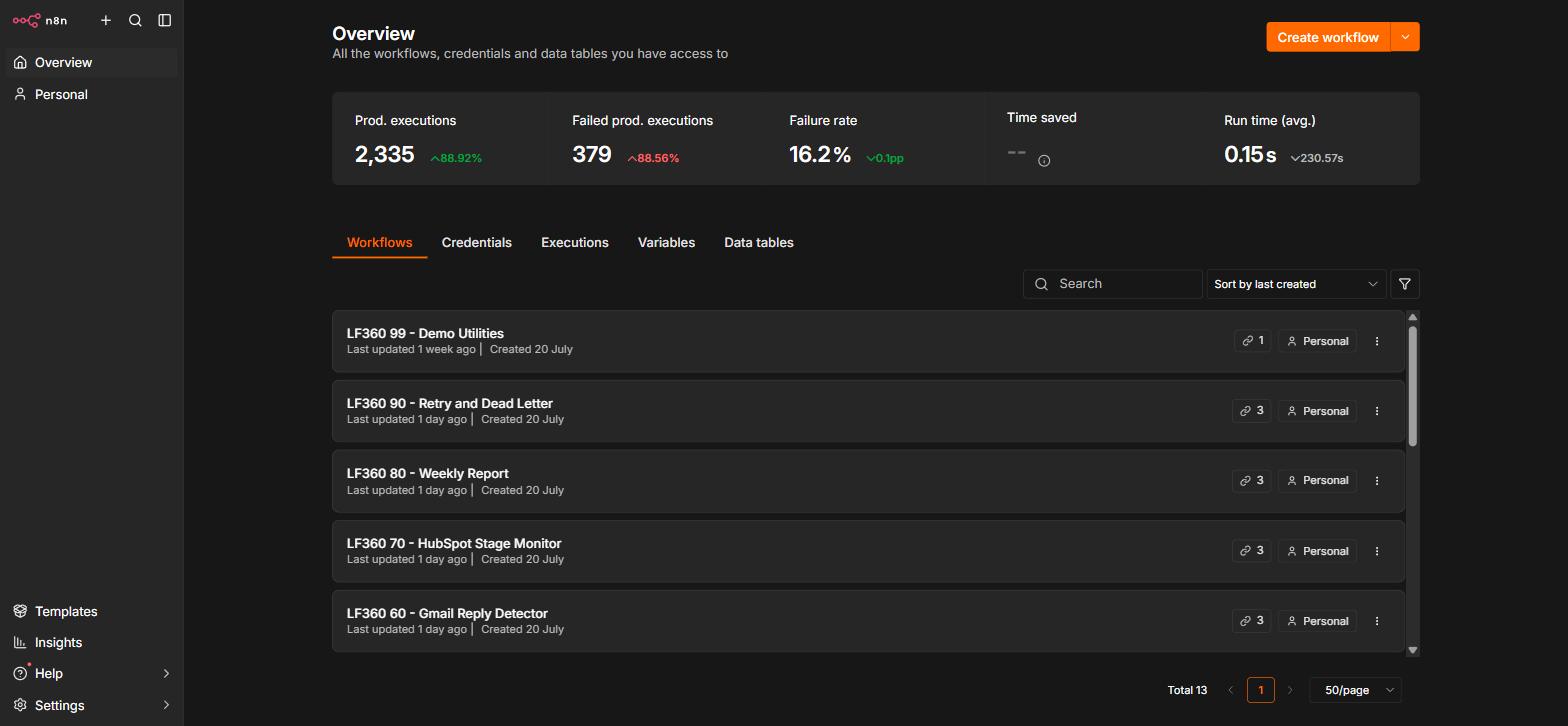This screenshot has height=726, width=1568.
Task: Open three-dot menu for Gmail Reply Detector
Action: [1377, 621]
